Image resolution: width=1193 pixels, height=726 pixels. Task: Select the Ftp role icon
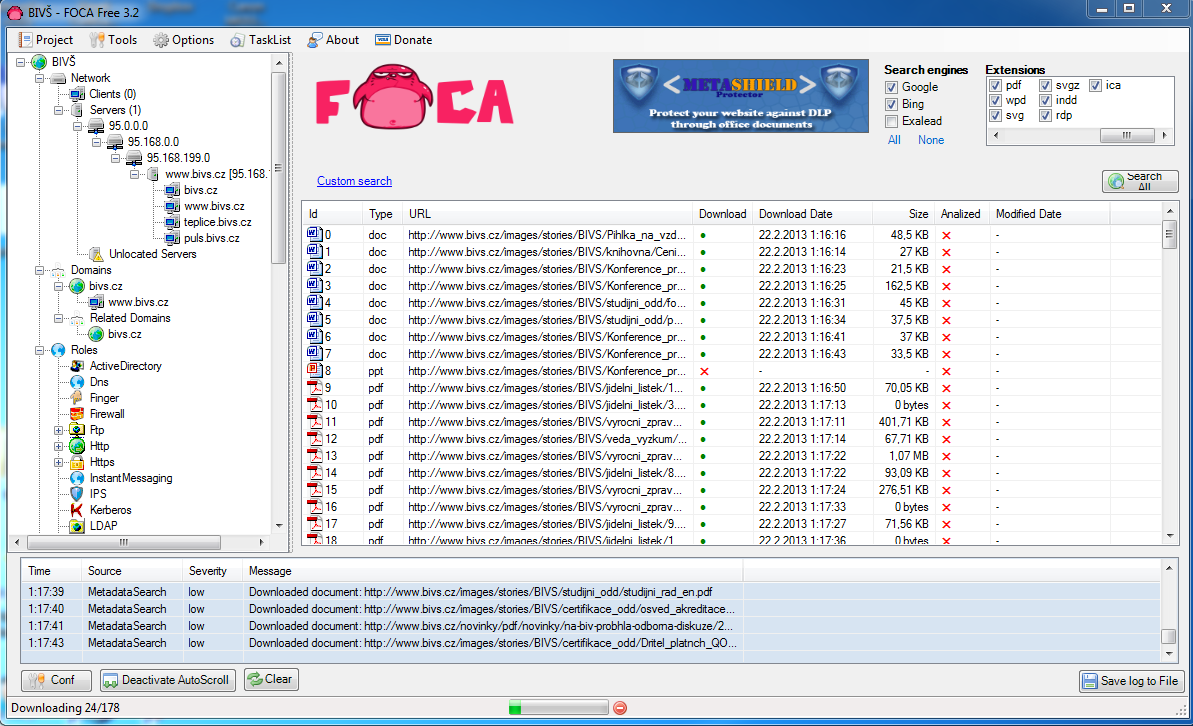[x=77, y=430]
